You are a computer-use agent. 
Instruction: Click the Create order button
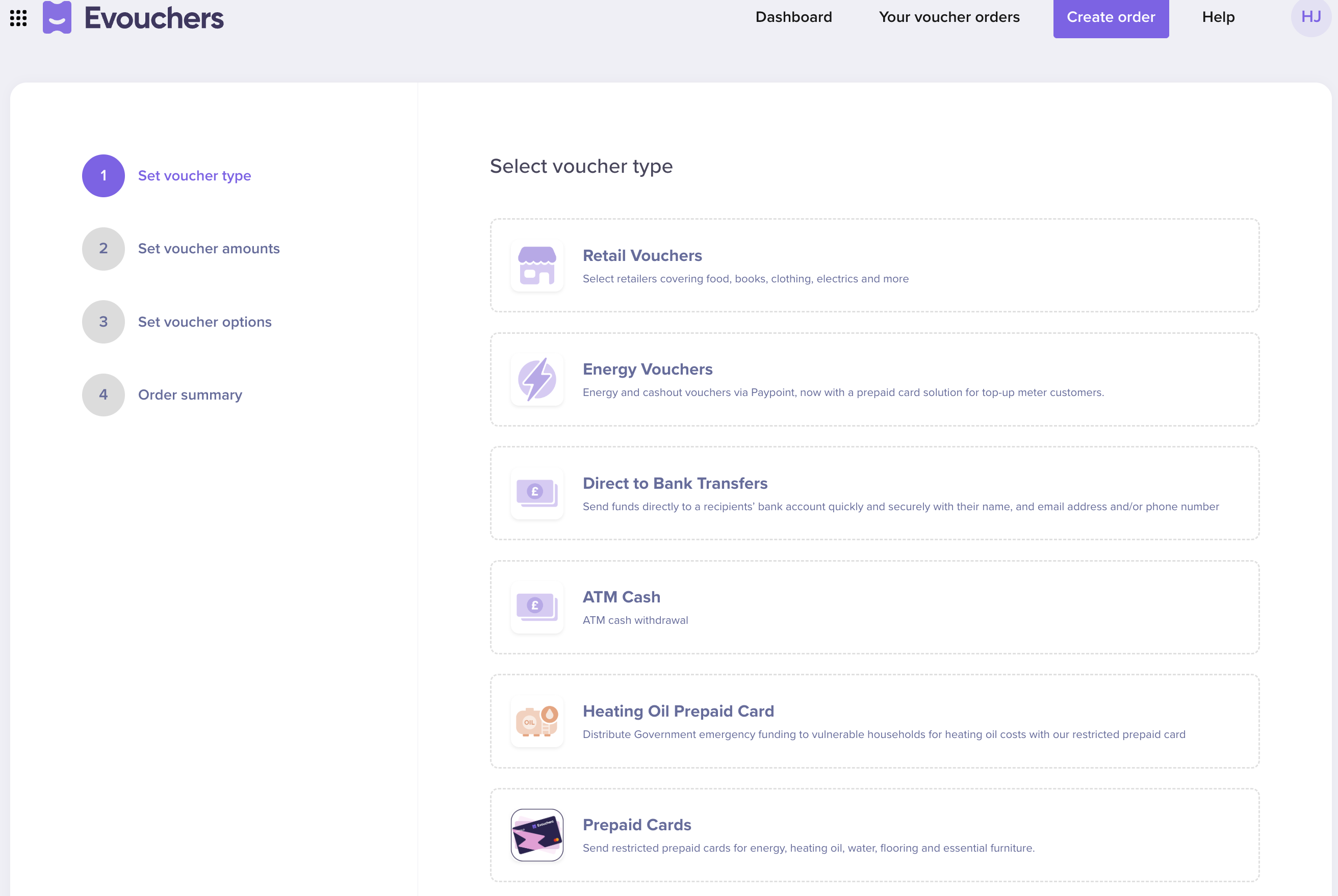click(1111, 18)
